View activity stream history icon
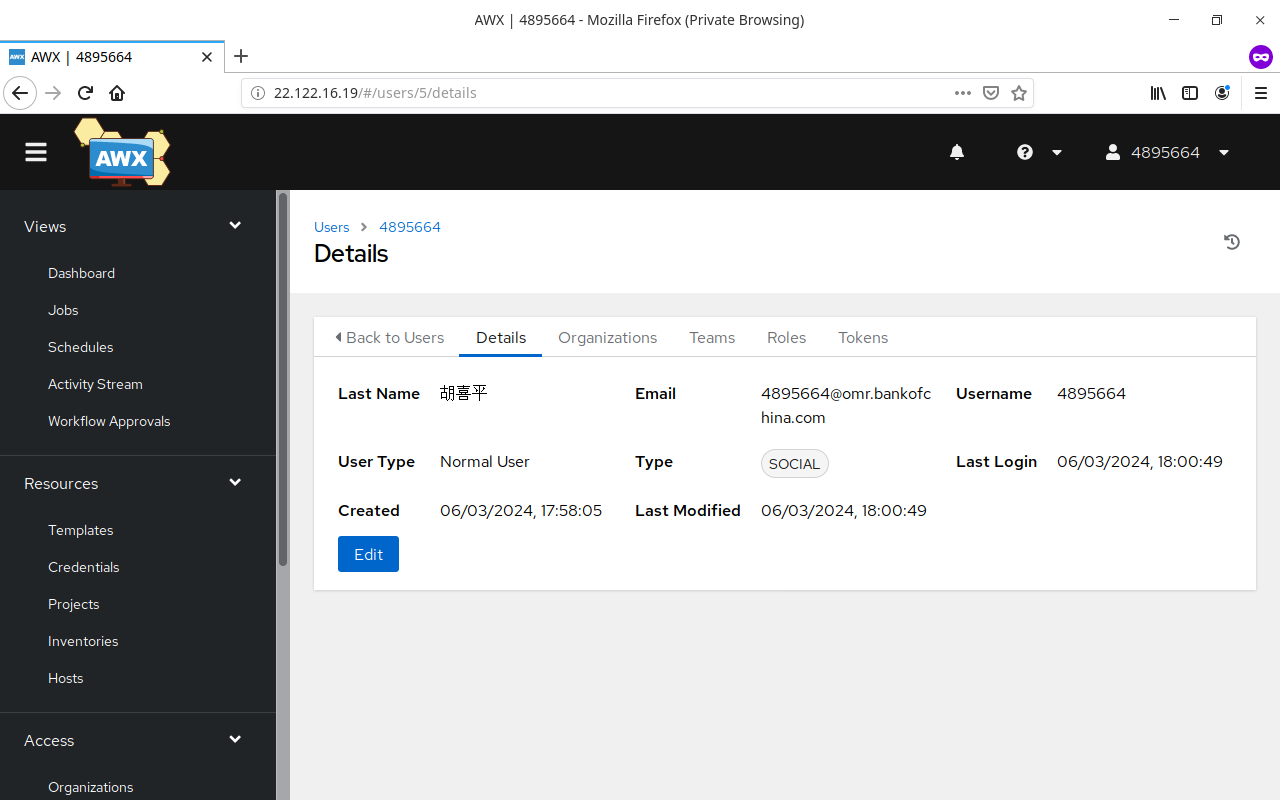1280x800 pixels. click(1232, 242)
